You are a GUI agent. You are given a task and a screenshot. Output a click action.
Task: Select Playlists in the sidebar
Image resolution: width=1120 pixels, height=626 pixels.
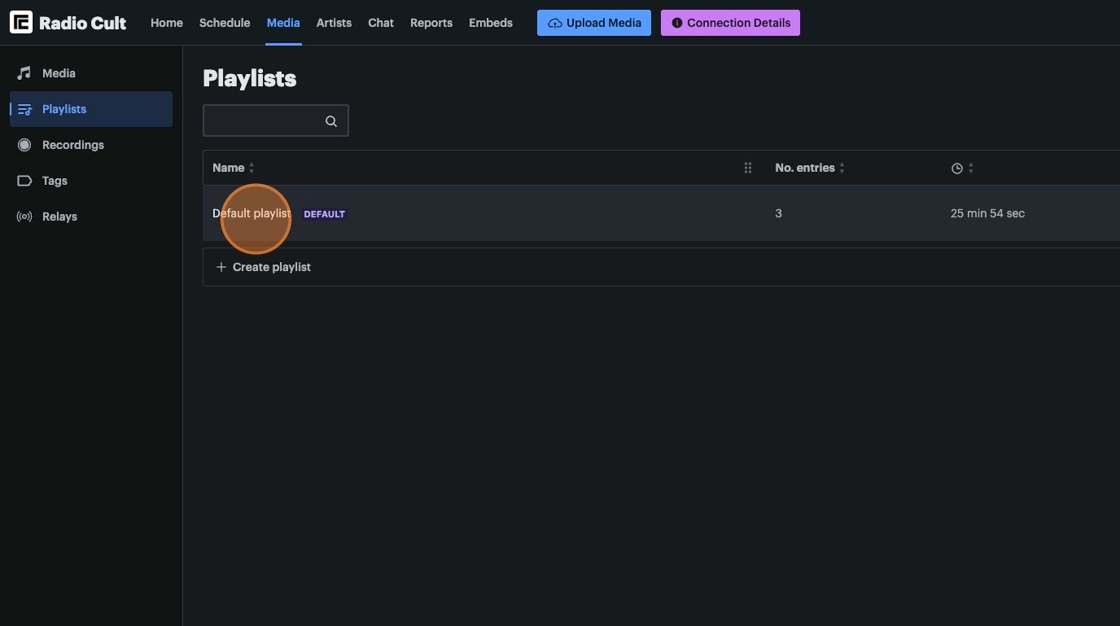click(91, 109)
